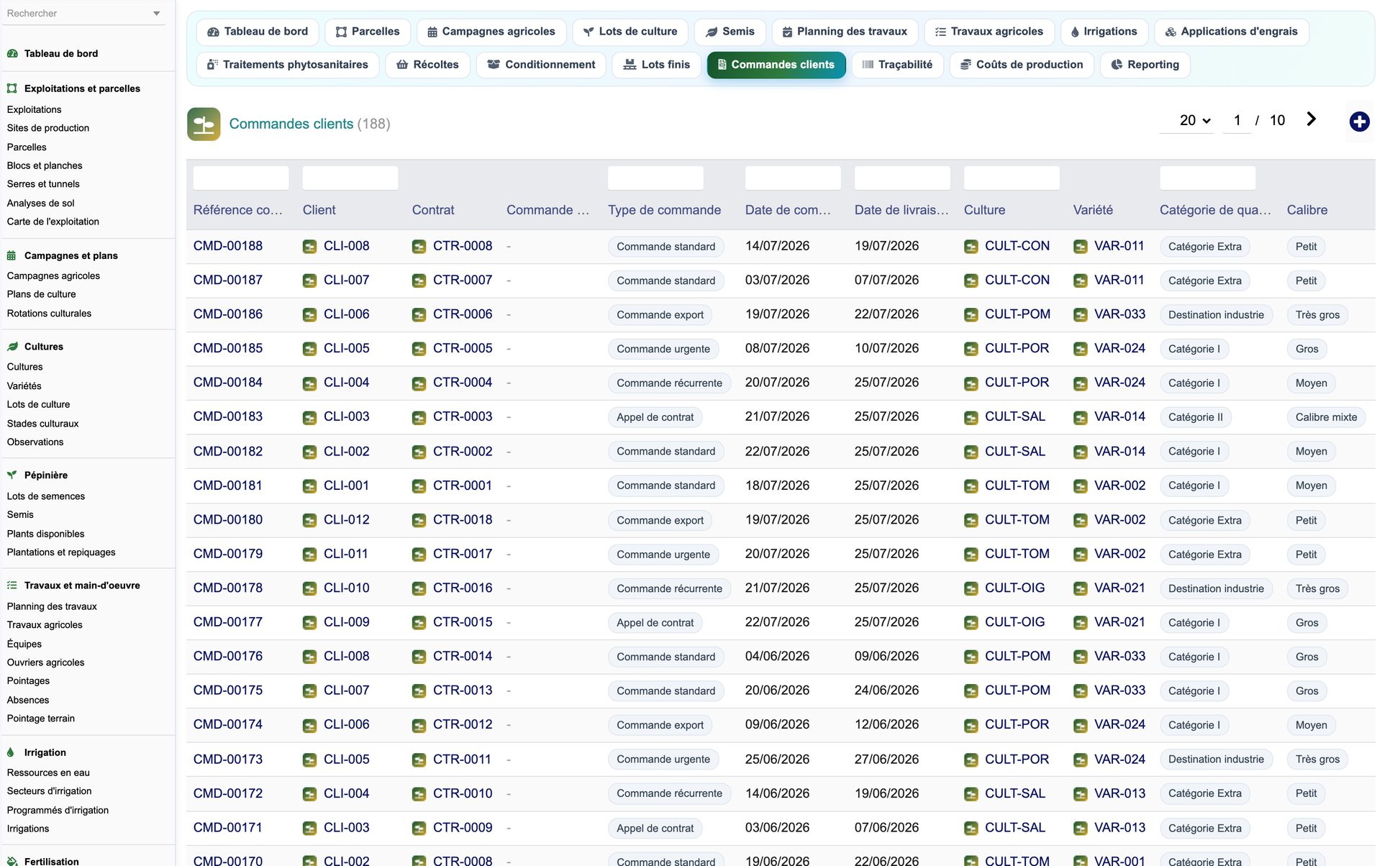Open the Campagnes agricoles tab
The image size is (1400, 866).
491,32
